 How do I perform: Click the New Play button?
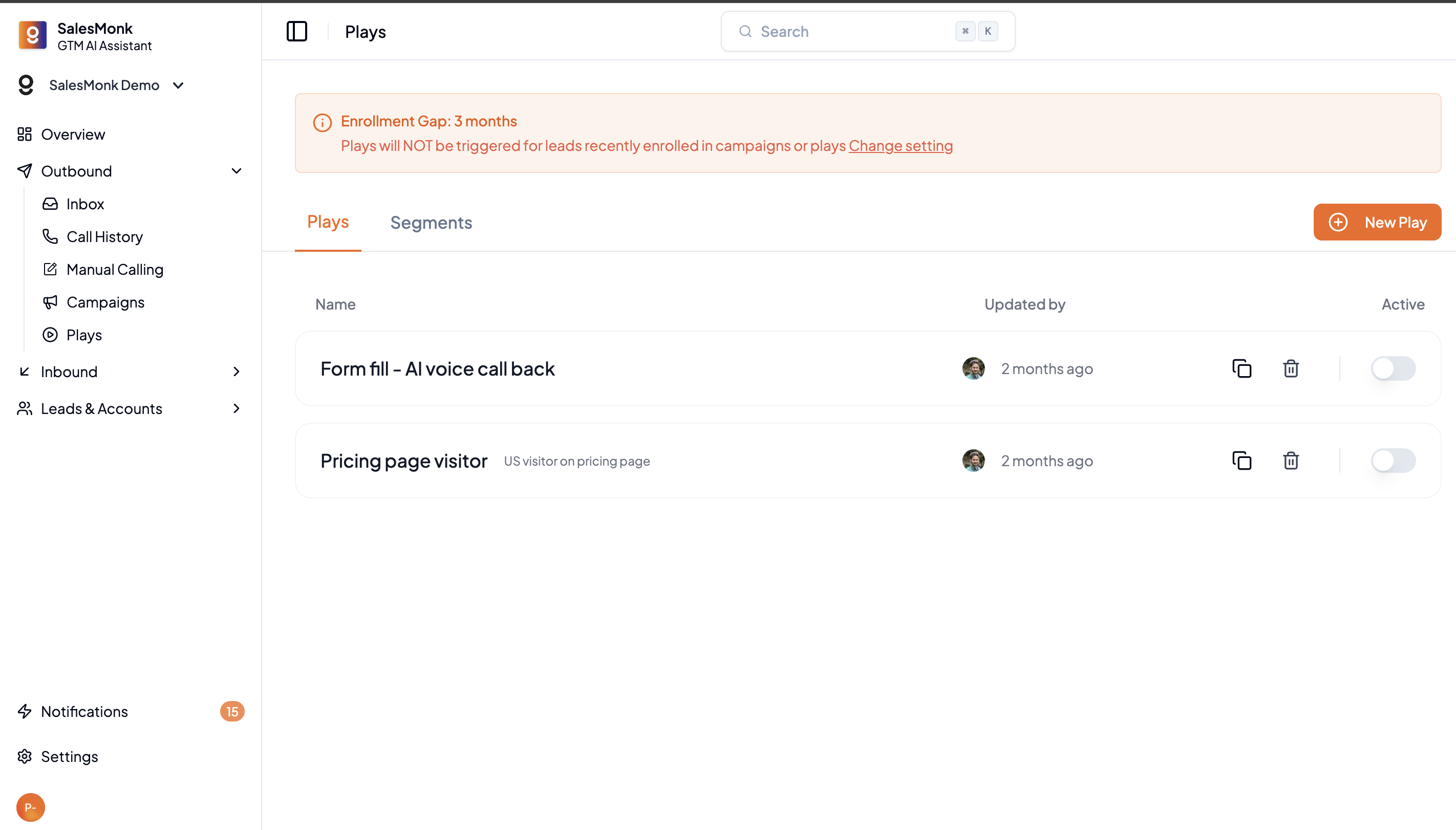click(1377, 222)
